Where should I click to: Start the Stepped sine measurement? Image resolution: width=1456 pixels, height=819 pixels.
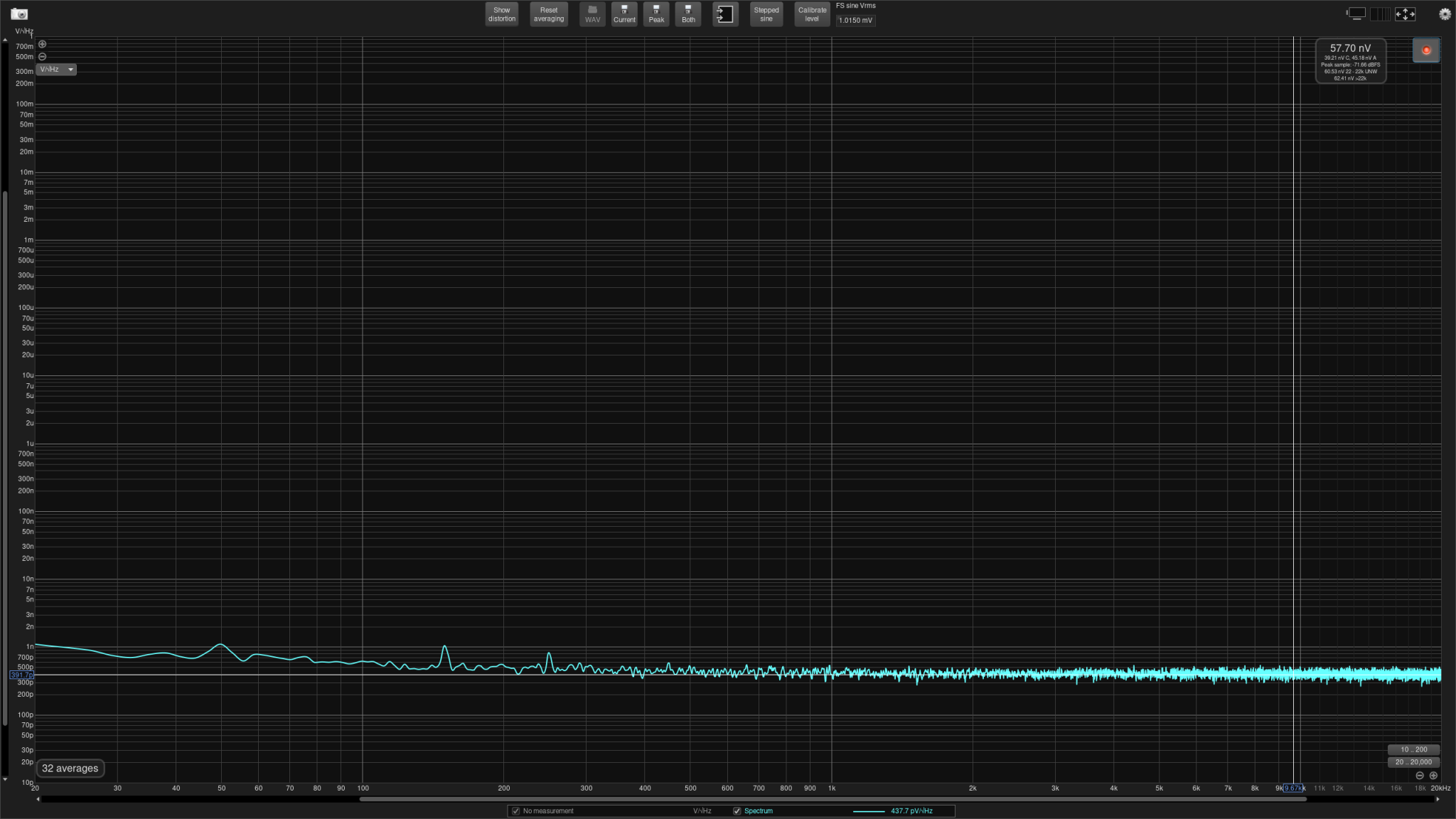tap(766, 14)
